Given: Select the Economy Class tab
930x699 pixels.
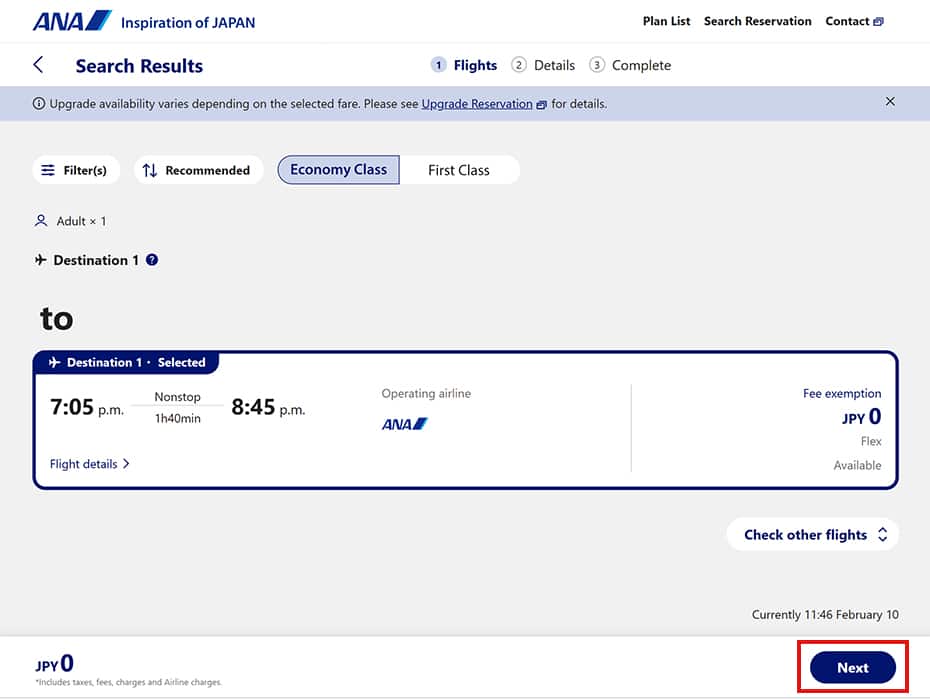Looking at the screenshot, I should [x=339, y=170].
